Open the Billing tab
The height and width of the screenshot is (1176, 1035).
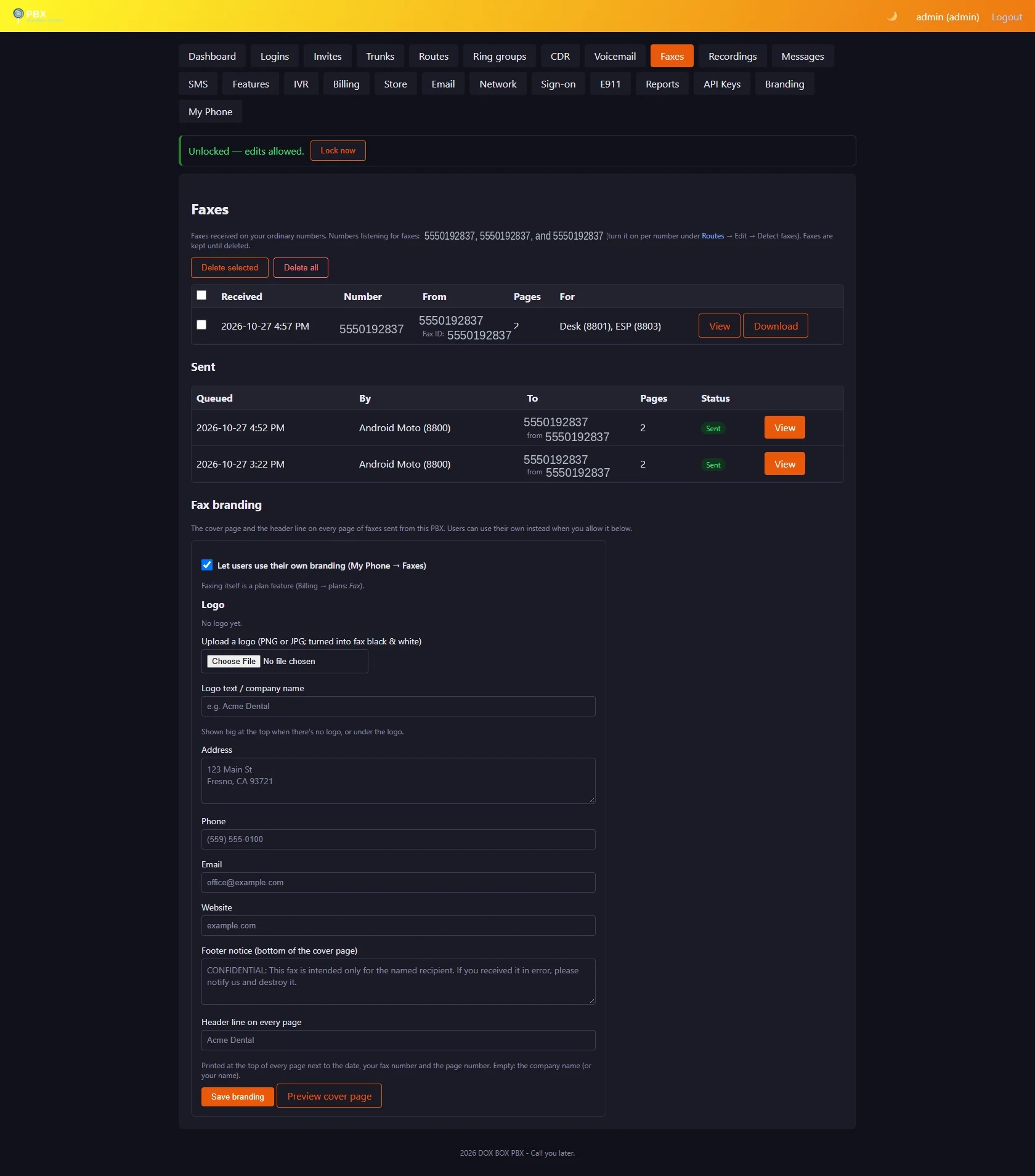[x=346, y=84]
